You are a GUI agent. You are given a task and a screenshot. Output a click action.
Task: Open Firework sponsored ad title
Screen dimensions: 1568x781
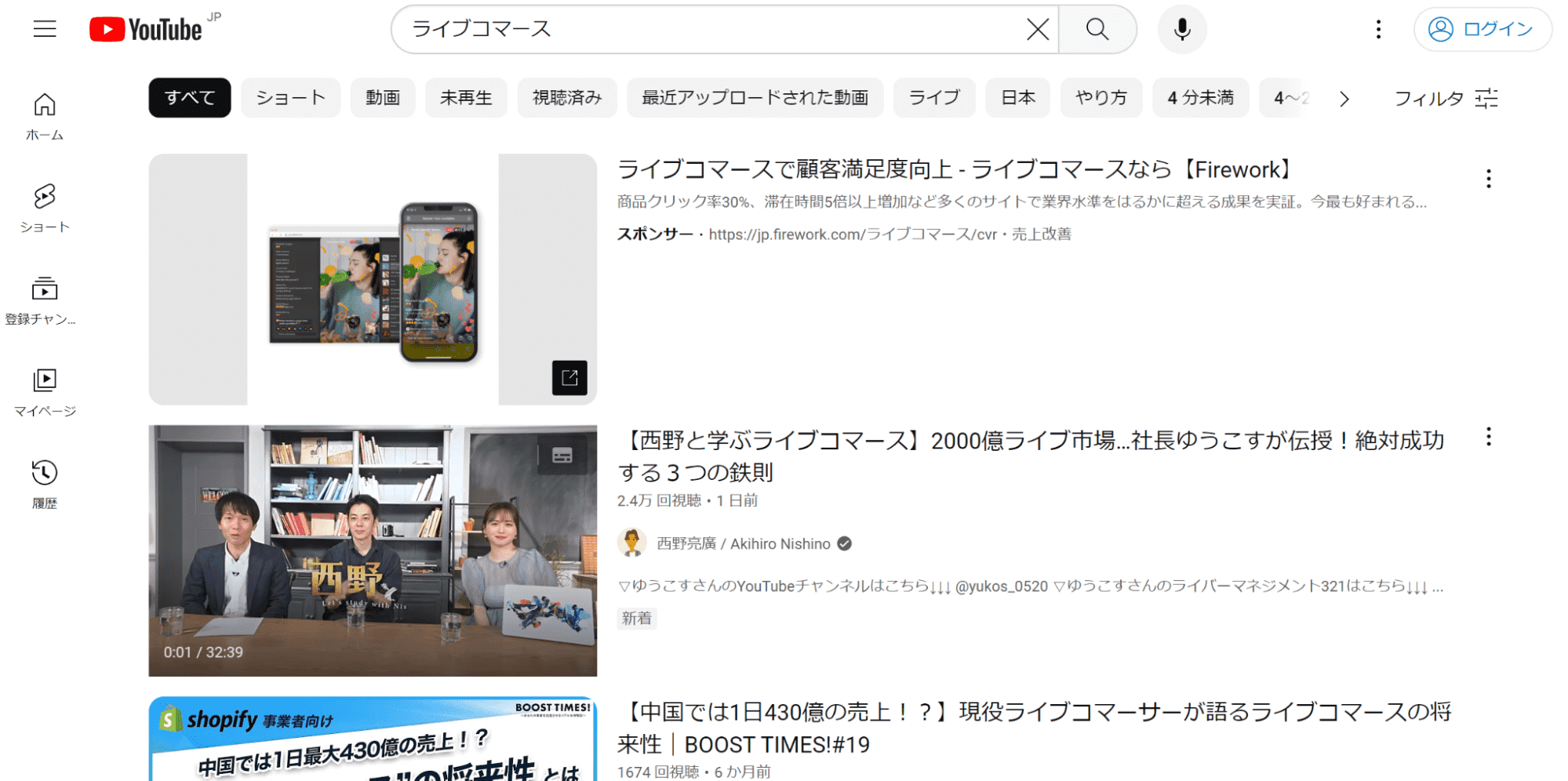point(954,169)
